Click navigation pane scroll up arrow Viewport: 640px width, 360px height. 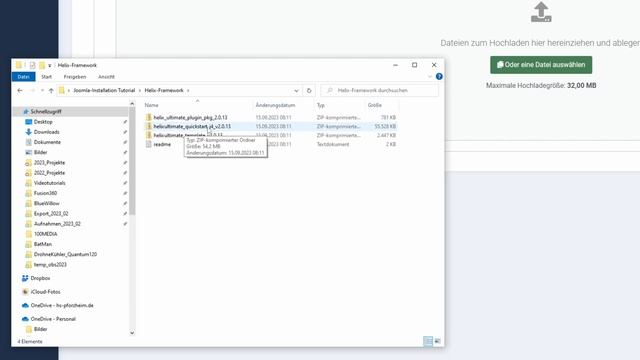(x=132, y=104)
